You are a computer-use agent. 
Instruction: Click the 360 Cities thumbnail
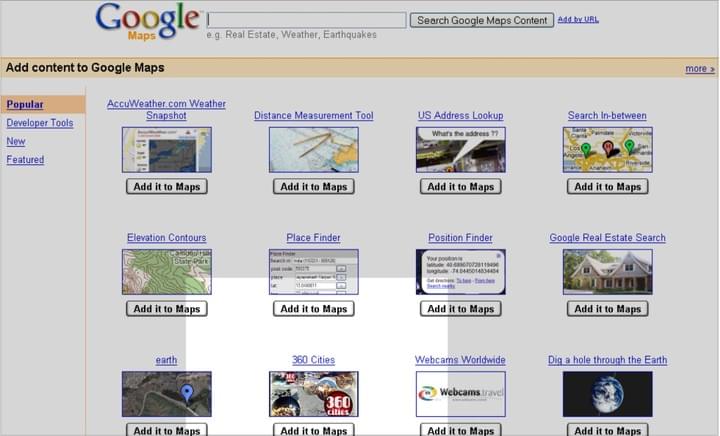coord(314,394)
